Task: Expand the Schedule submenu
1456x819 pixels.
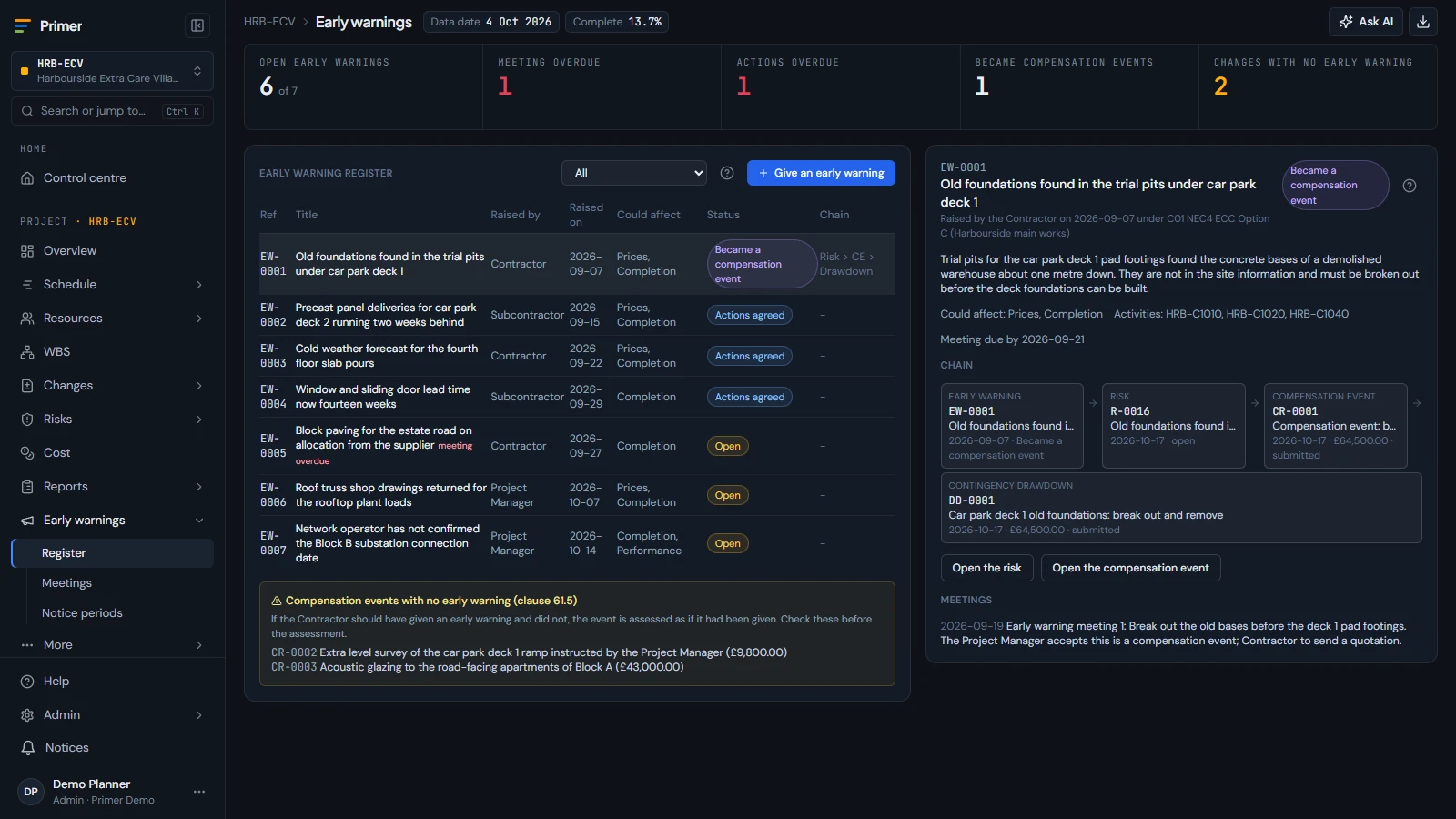Action: (x=199, y=285)
